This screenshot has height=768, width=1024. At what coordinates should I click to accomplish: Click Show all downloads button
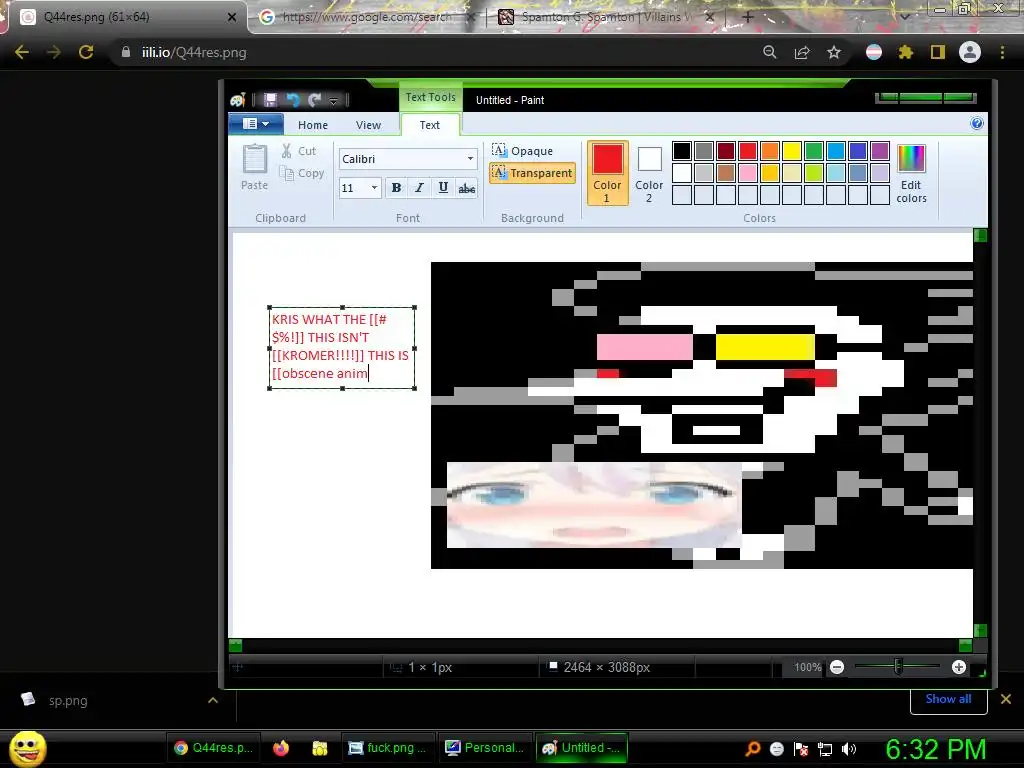(948, 699)
